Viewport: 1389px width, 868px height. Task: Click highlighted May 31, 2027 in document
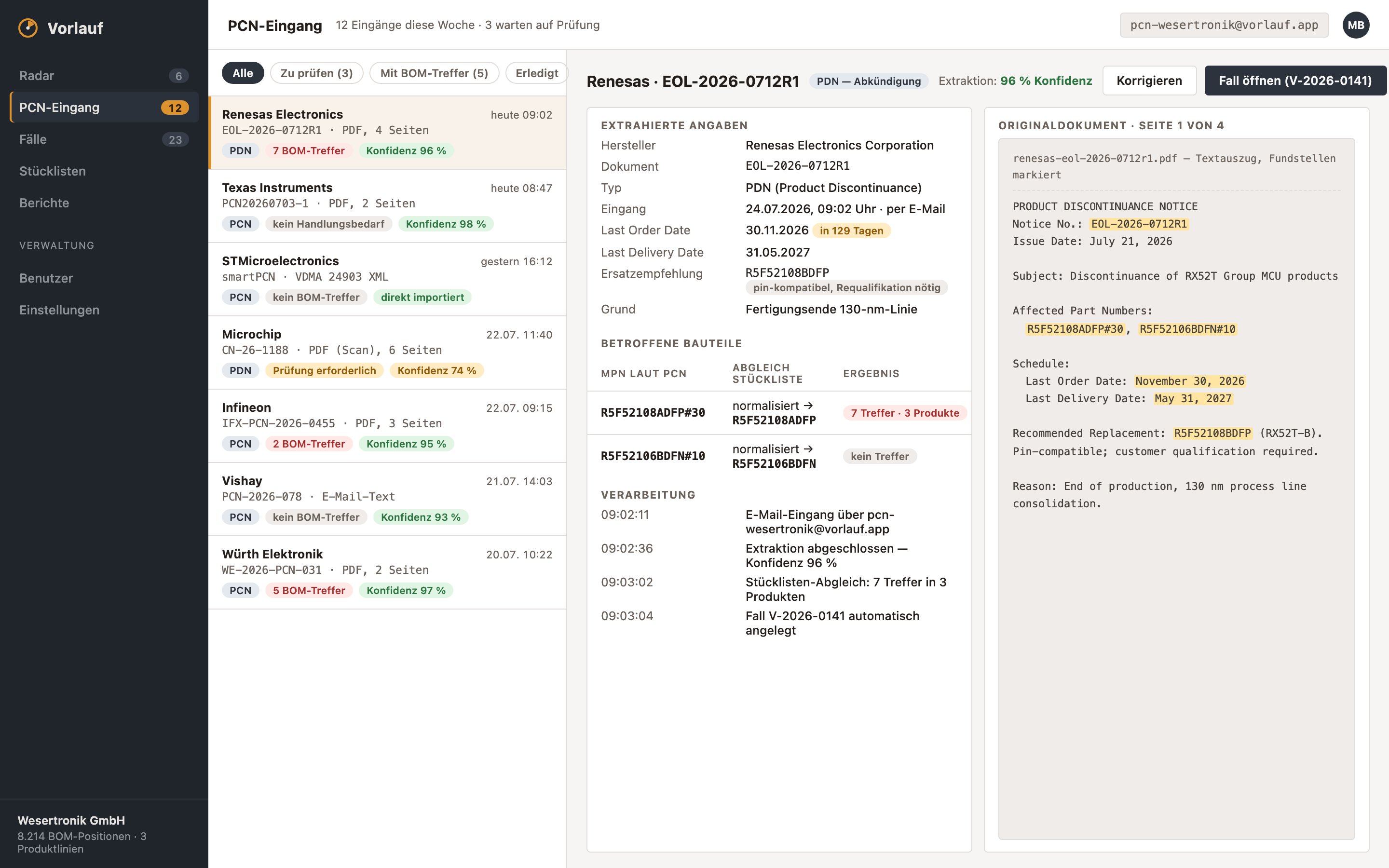click(1193, 398)
